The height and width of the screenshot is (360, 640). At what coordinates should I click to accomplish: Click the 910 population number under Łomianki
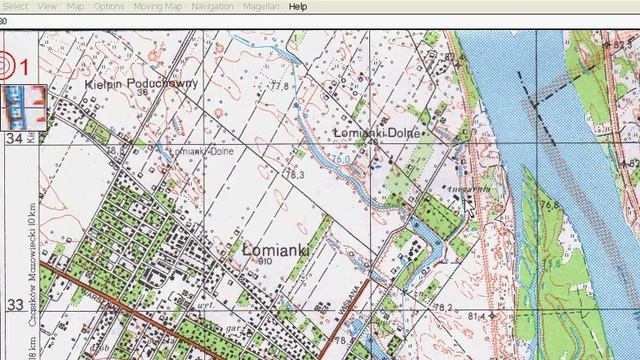pyautogui.click(x=265, y=261)
